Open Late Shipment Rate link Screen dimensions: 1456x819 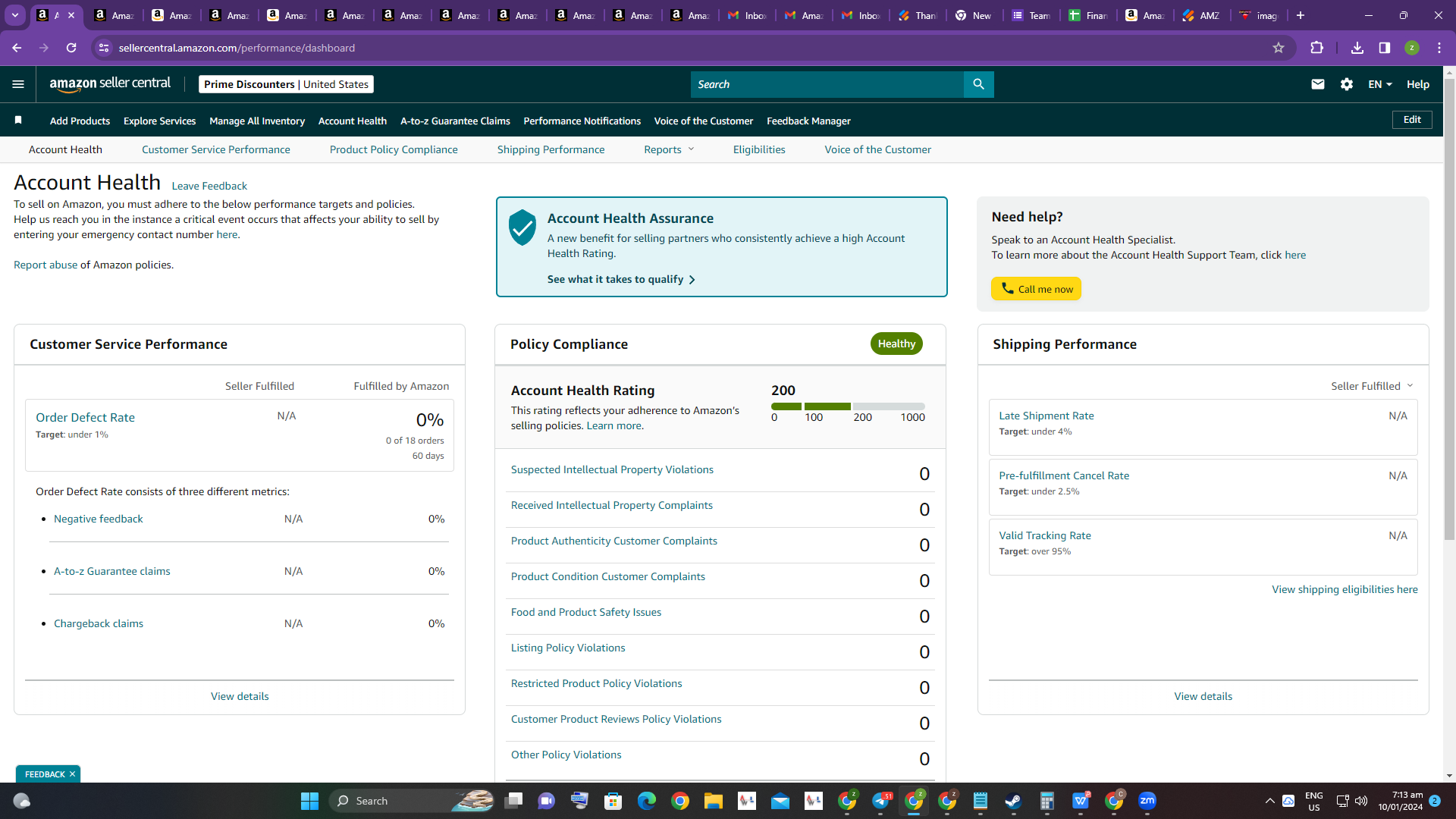(1046, 416)
